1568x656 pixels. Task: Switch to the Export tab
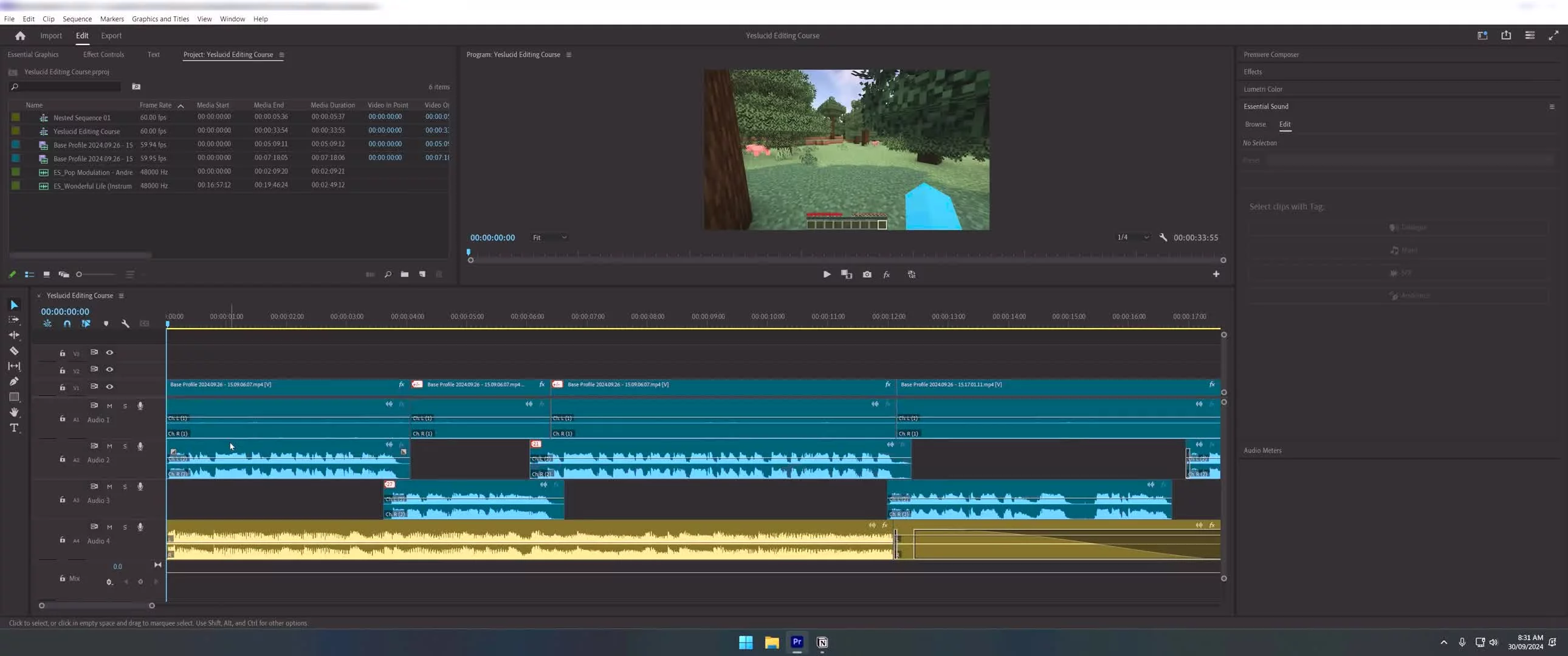(111, 36)
